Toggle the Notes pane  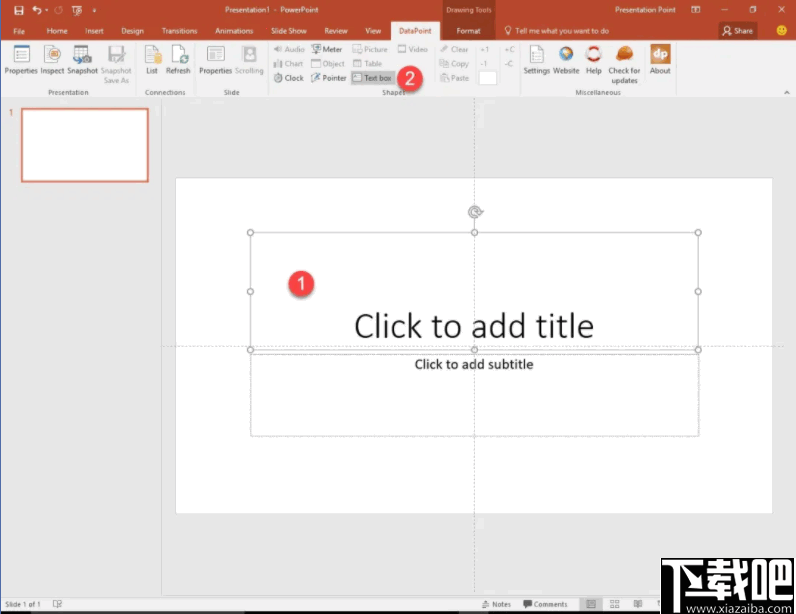[496, 604]
